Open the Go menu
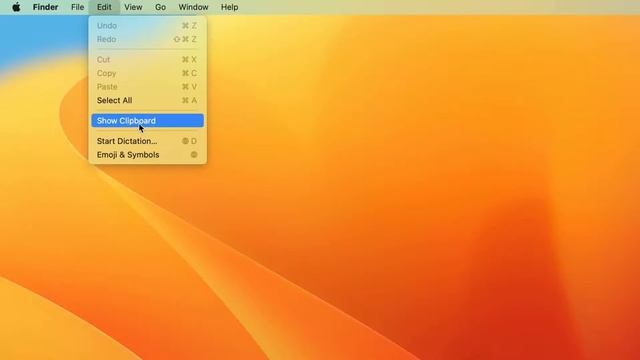The width and height of the screenshot is (640, 360). coord(160,7)
